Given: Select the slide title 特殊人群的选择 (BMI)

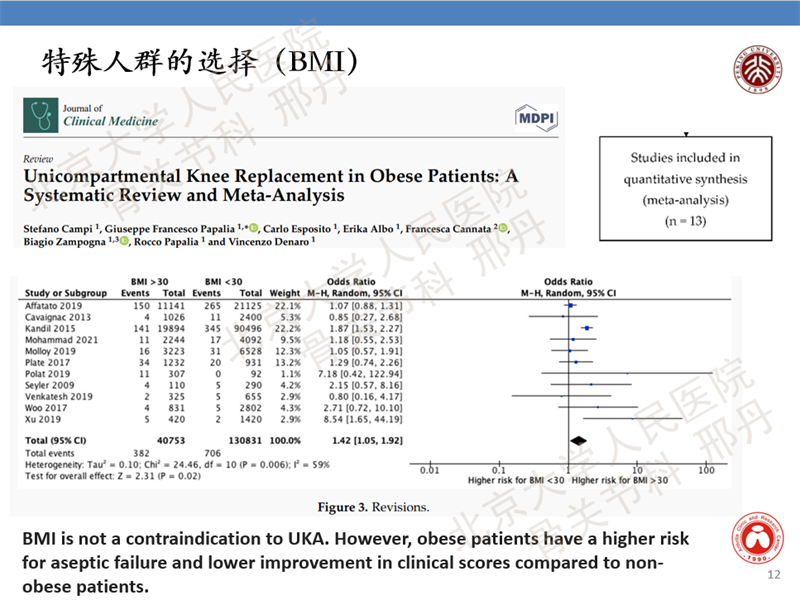Looking at the screenshot, I should point(199,61).
